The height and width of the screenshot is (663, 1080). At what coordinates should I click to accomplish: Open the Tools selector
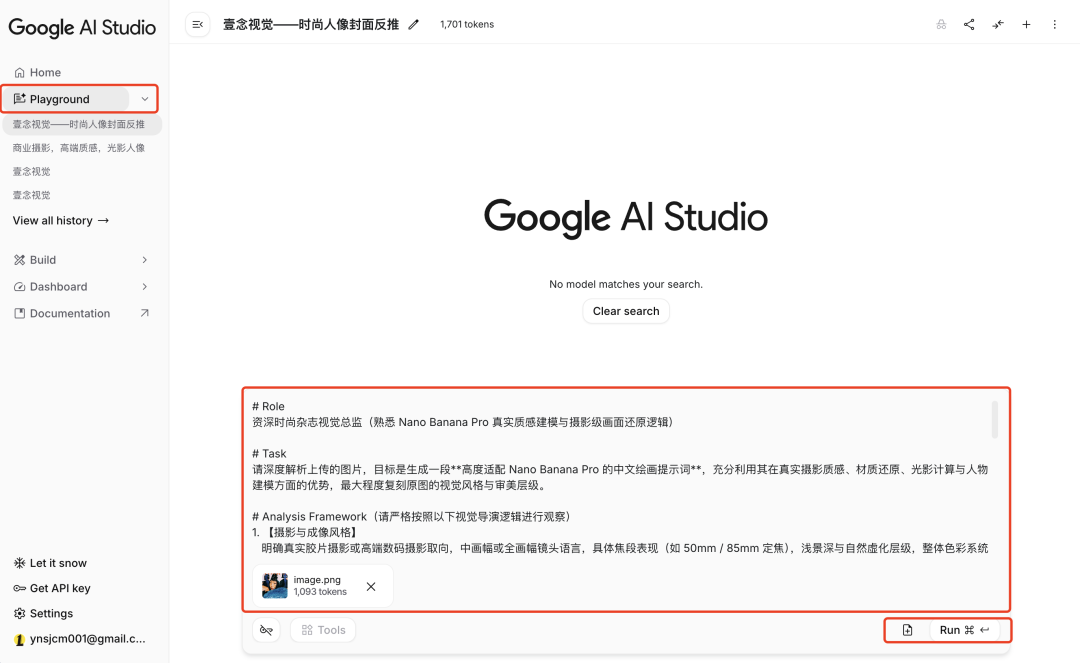click(322, 629)
